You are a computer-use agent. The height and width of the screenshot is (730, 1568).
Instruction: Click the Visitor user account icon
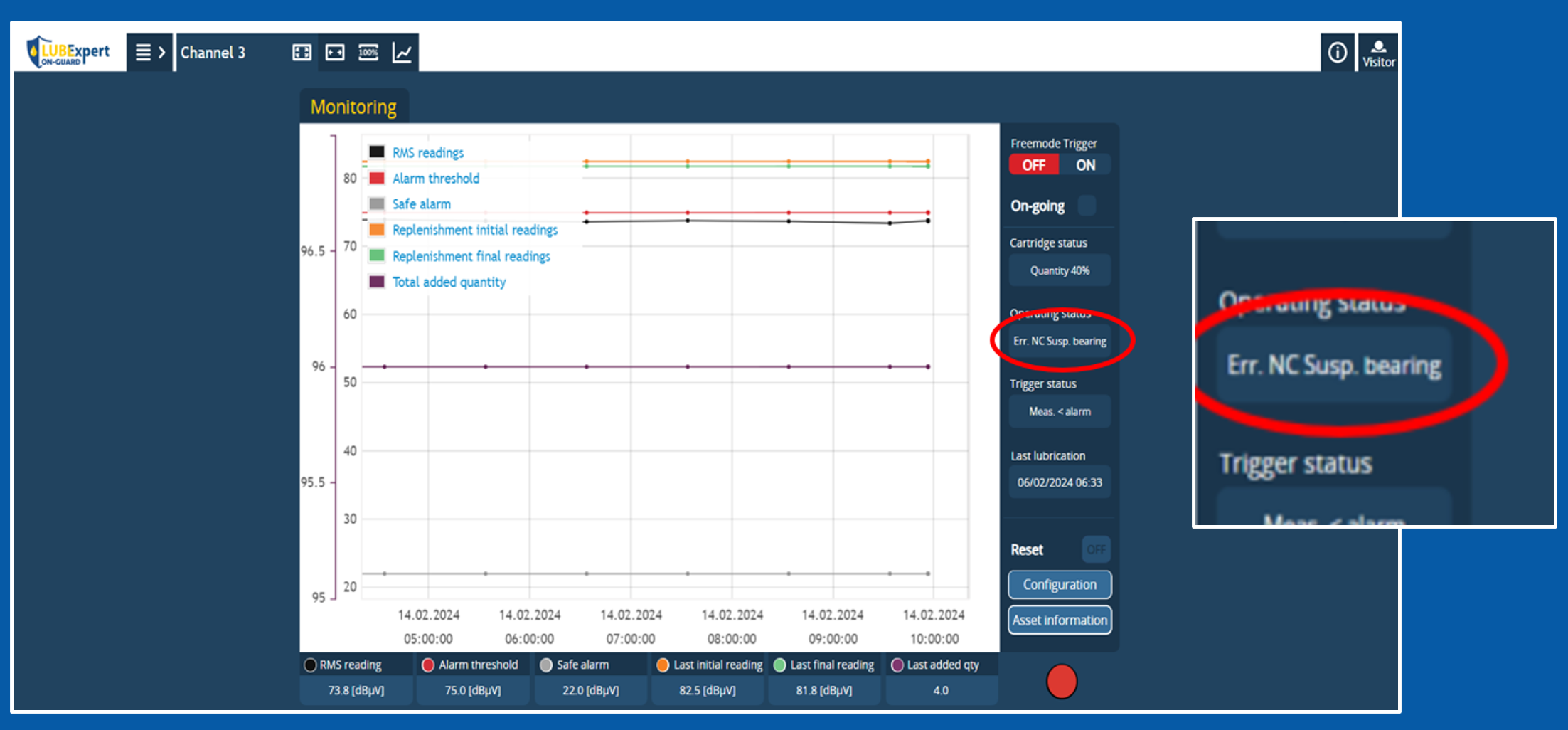coord(1378,53)
